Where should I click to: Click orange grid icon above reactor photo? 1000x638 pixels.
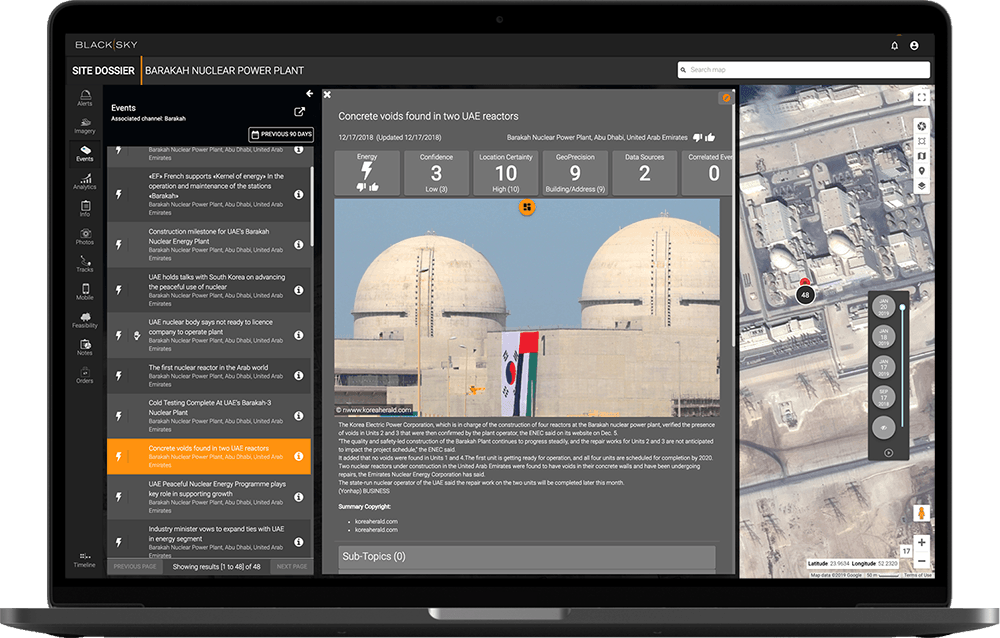tap(527, 207)
